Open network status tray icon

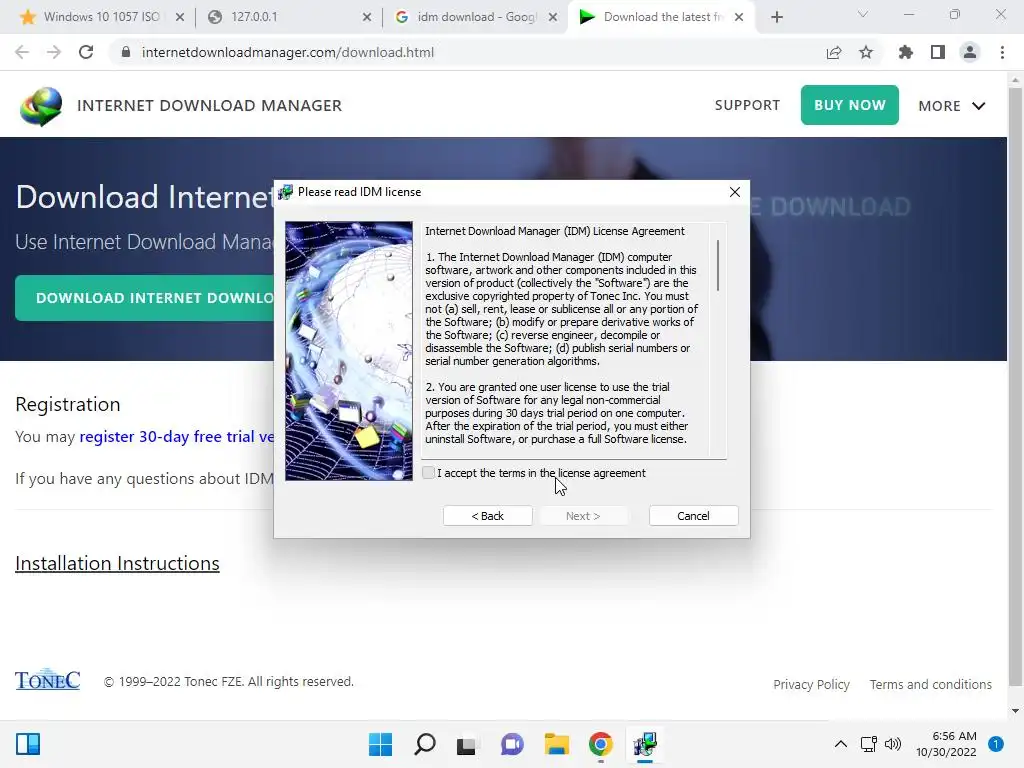pyautogui.click(x=869, y=744)
